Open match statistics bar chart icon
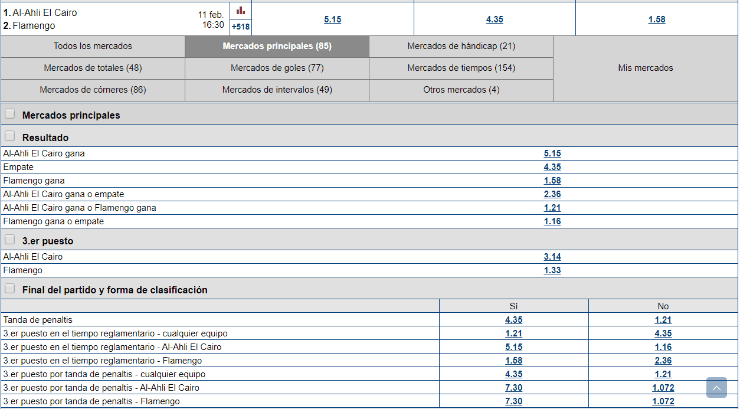The image size is (740, 409). click(x=240, y=10)
